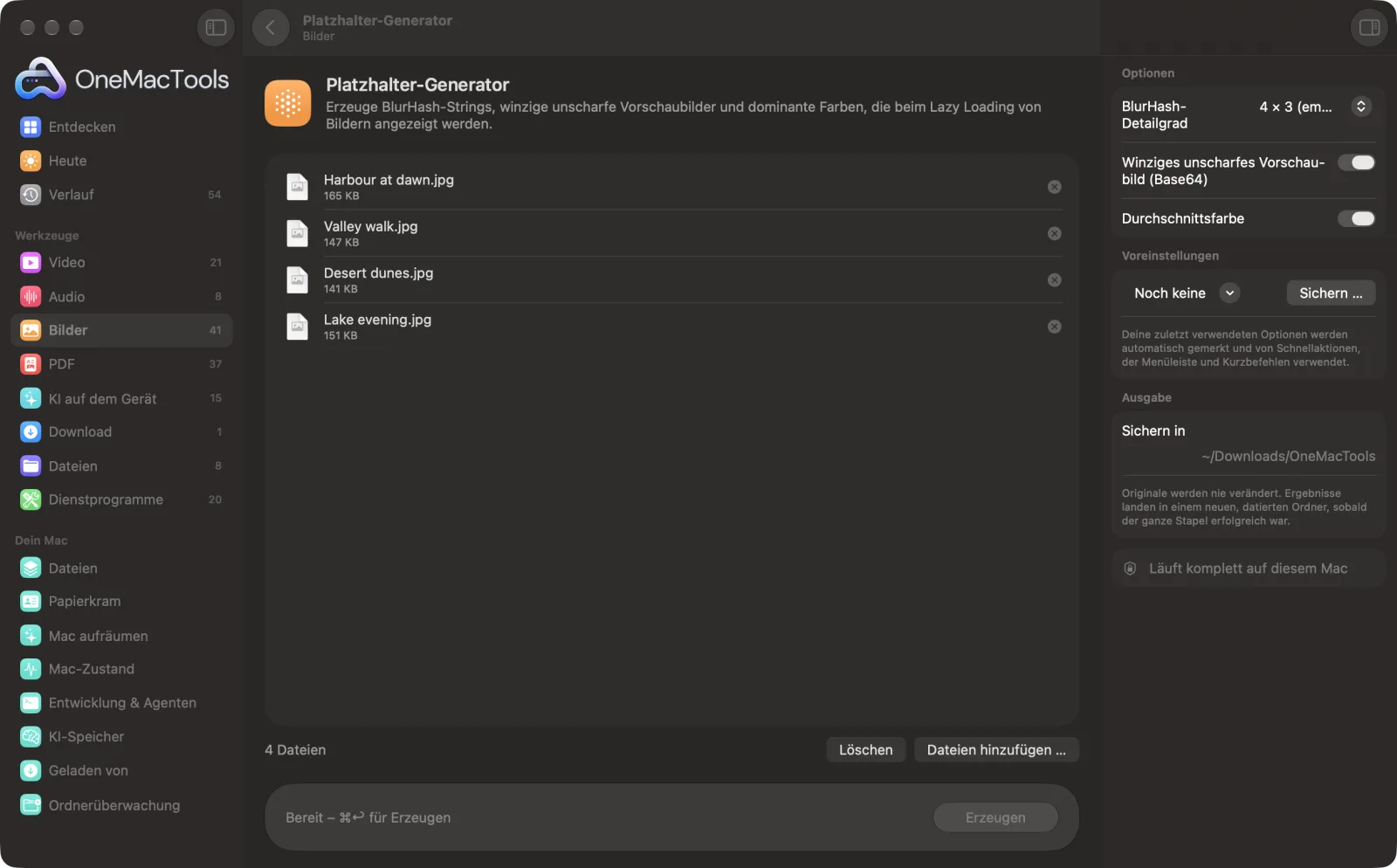This screenshot has height=868, width=1397.
Task: Open Entwicklung & Agenten section
Action: coord(121,703)
